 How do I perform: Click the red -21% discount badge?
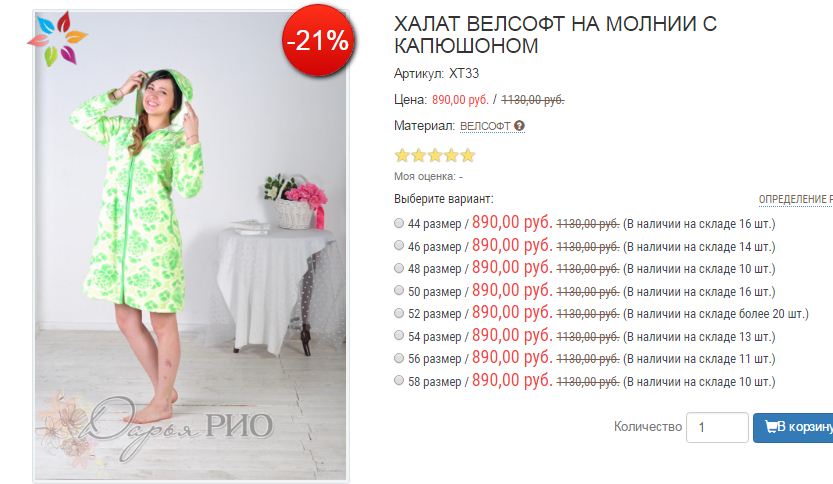[318, 40]
